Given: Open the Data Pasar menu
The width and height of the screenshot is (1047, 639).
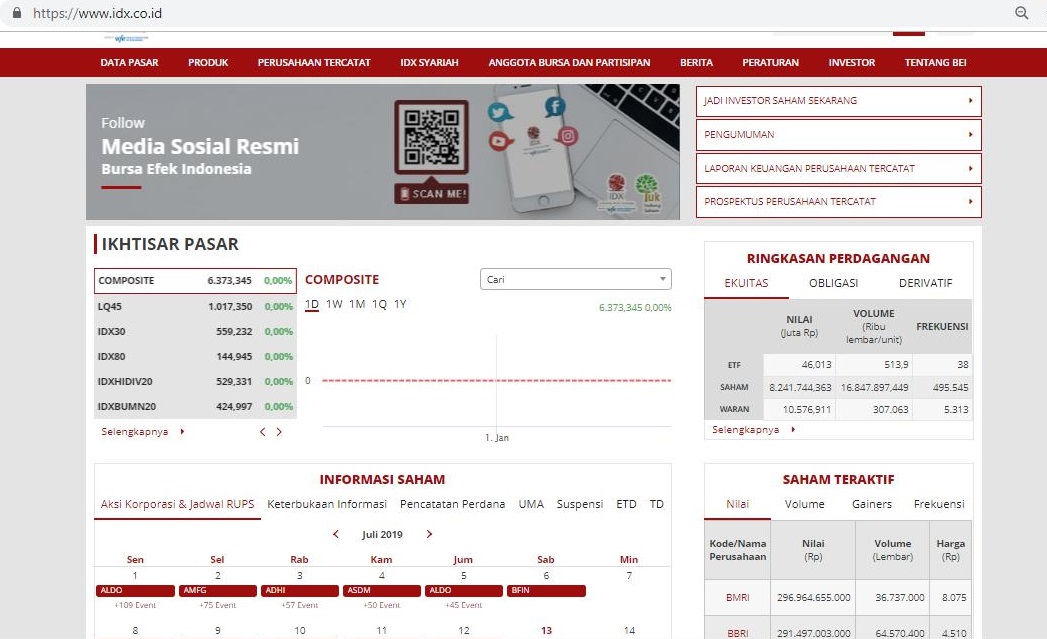Looking at the screenshot, I should (130, 63).
